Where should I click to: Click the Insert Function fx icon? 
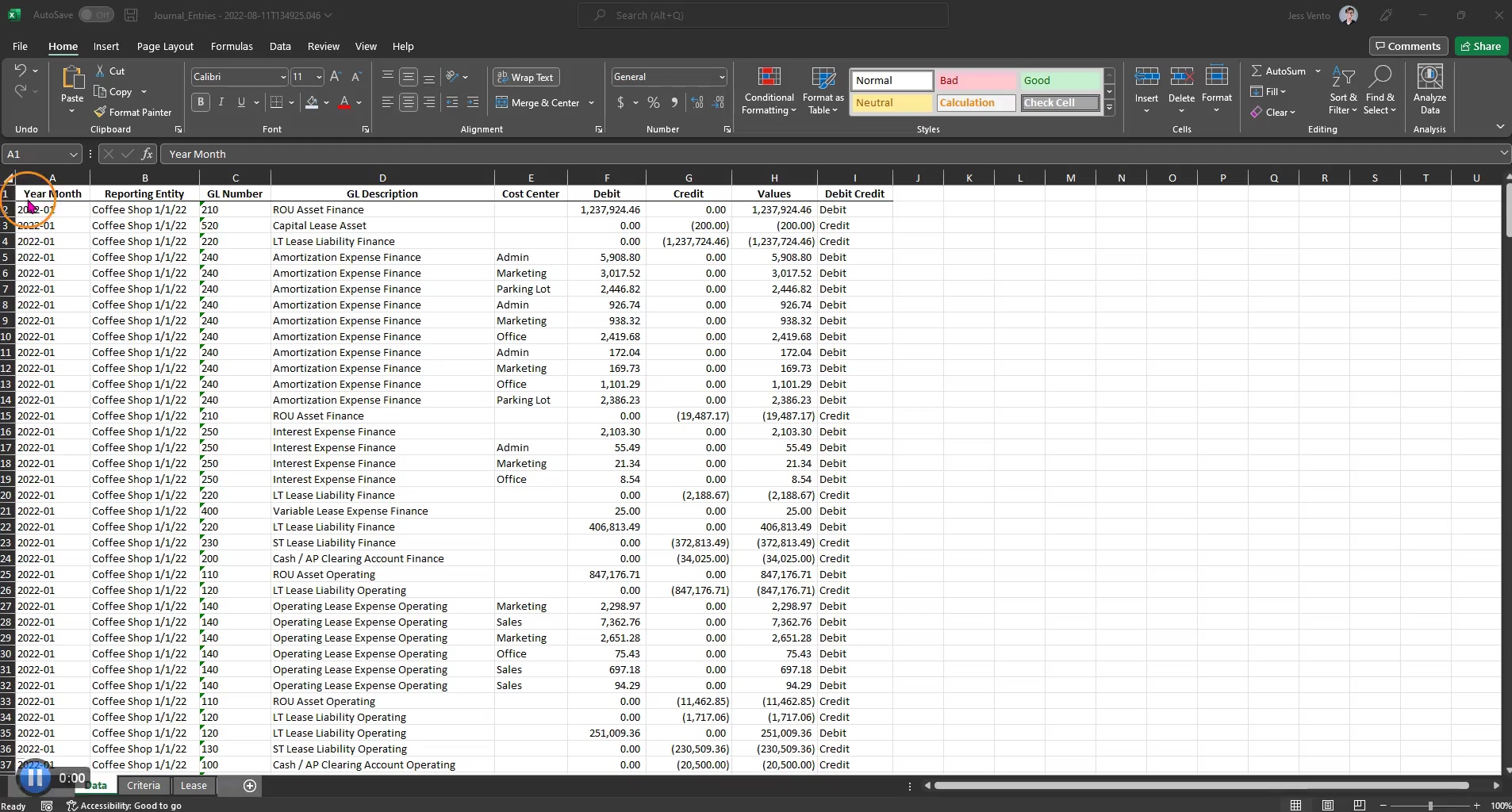147,154
